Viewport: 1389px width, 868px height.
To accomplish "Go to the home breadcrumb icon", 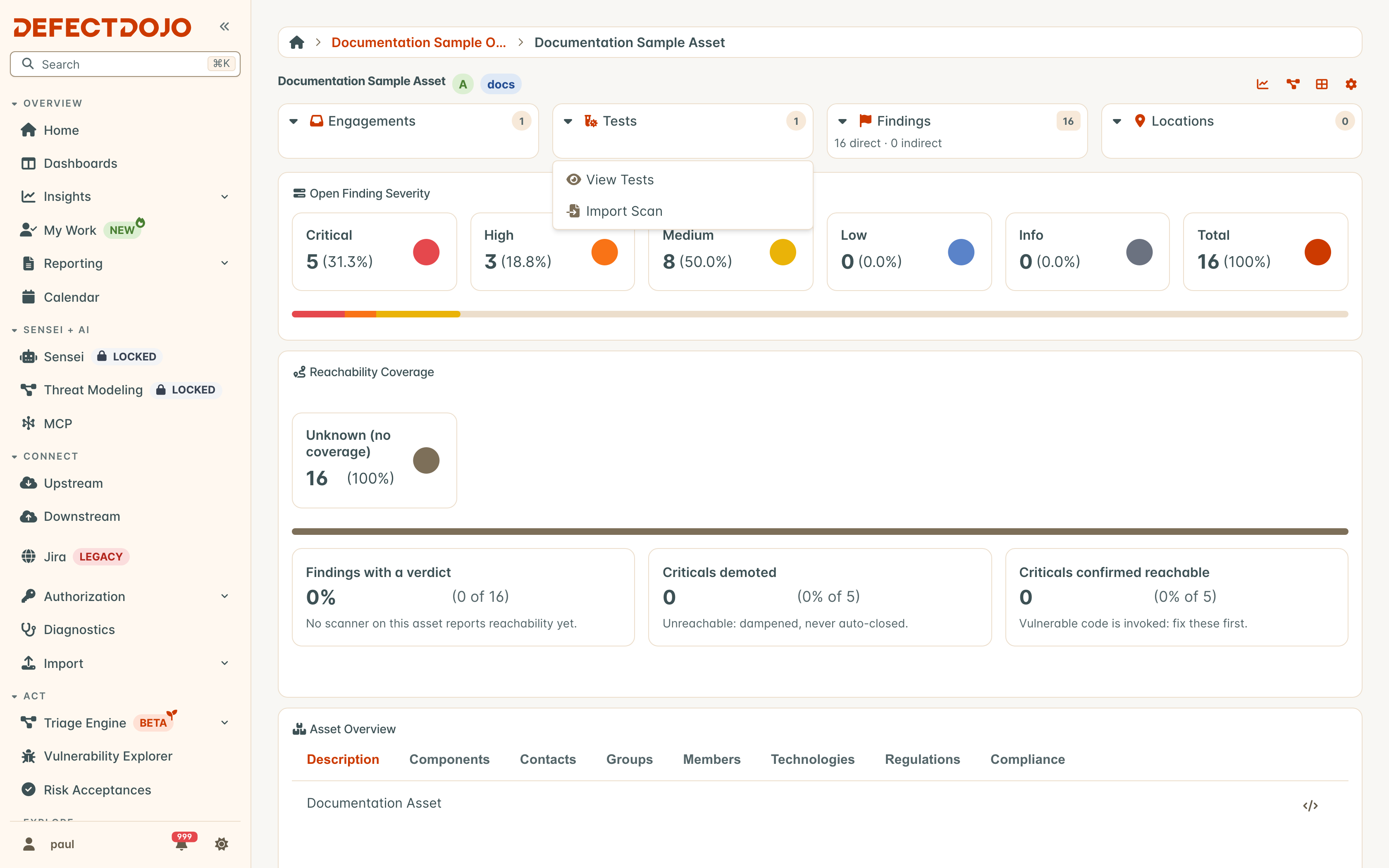I will click(x=297, y=43).
